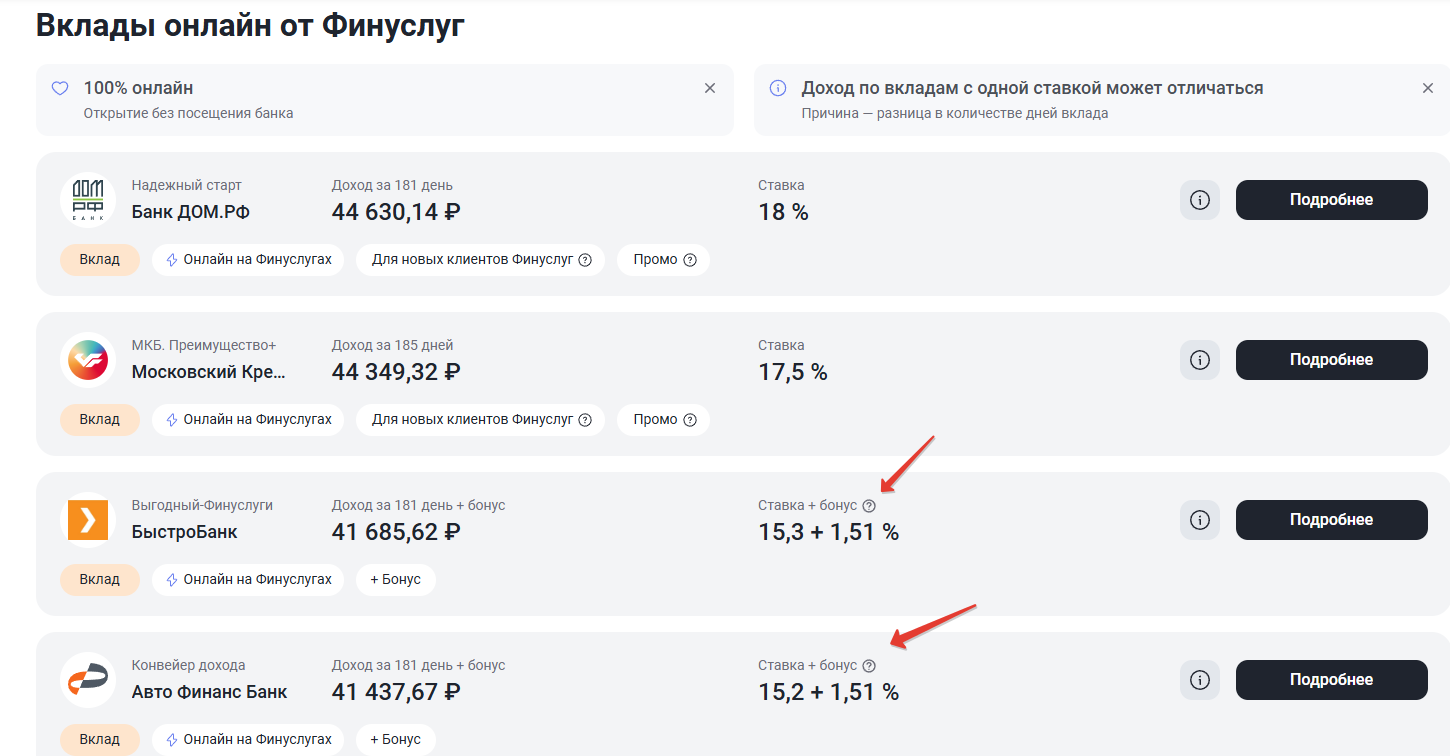1450x756 pixels.
Task: Click the Московский Кредитный Банк logo
Action: [88, 360]
